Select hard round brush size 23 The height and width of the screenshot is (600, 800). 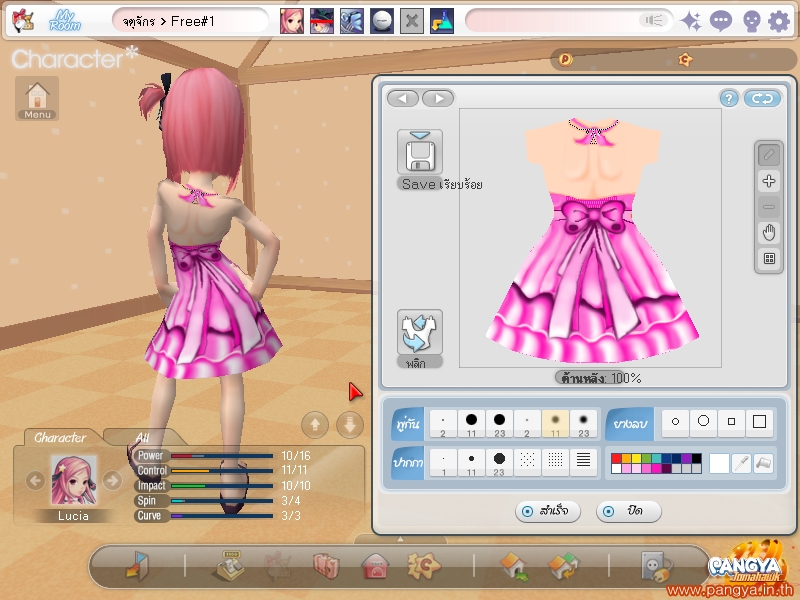(x=499, y=423)
